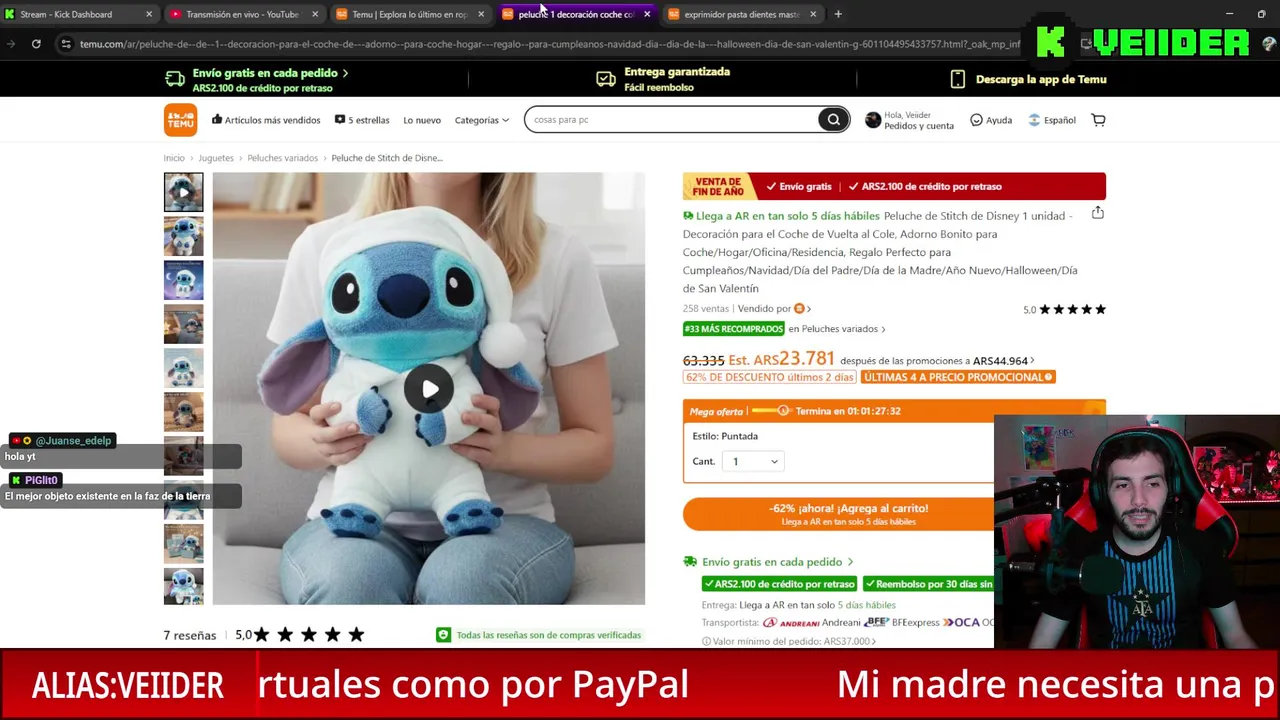Image resolution: width=1280 pixels, height=720 pixels.
Task: Open the Temu logo home link
Action: pos(181,120)
